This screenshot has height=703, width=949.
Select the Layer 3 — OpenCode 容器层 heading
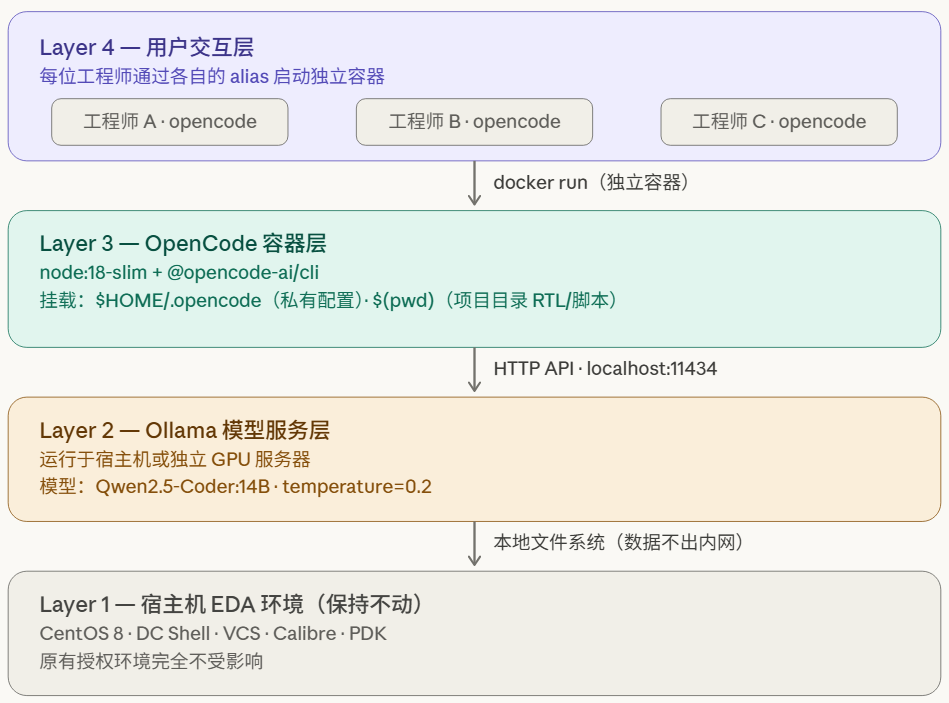click(x=183, y=243)
